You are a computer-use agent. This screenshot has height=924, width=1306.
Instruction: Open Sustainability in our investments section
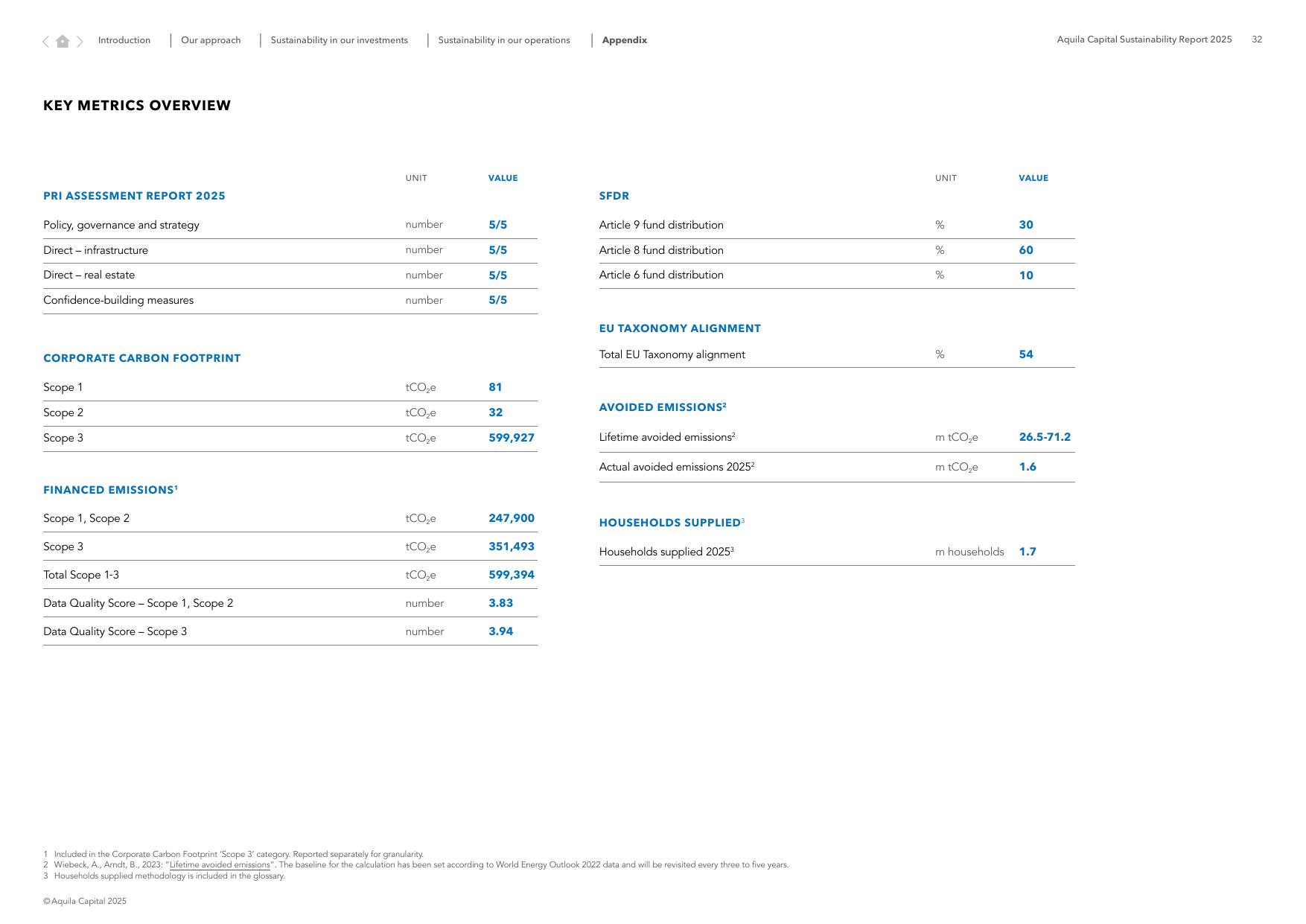point(339,40)
